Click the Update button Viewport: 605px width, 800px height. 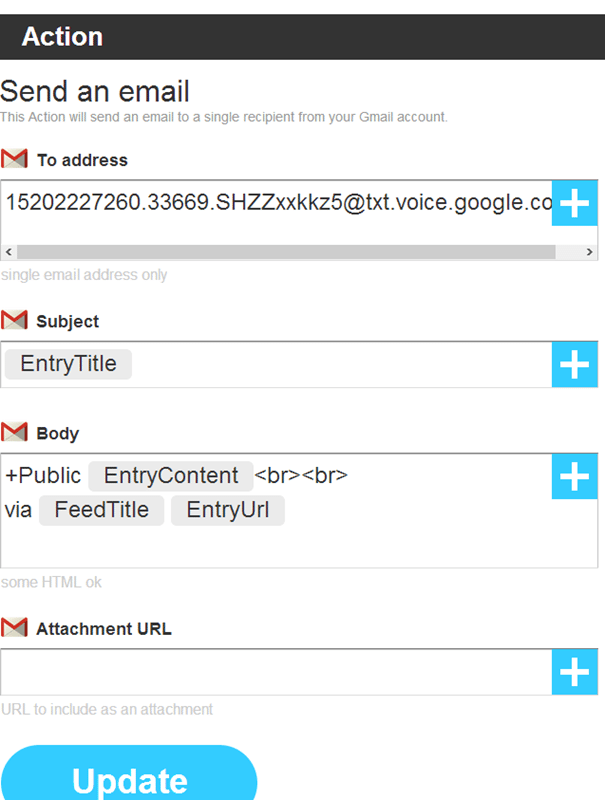coord(129,776)
